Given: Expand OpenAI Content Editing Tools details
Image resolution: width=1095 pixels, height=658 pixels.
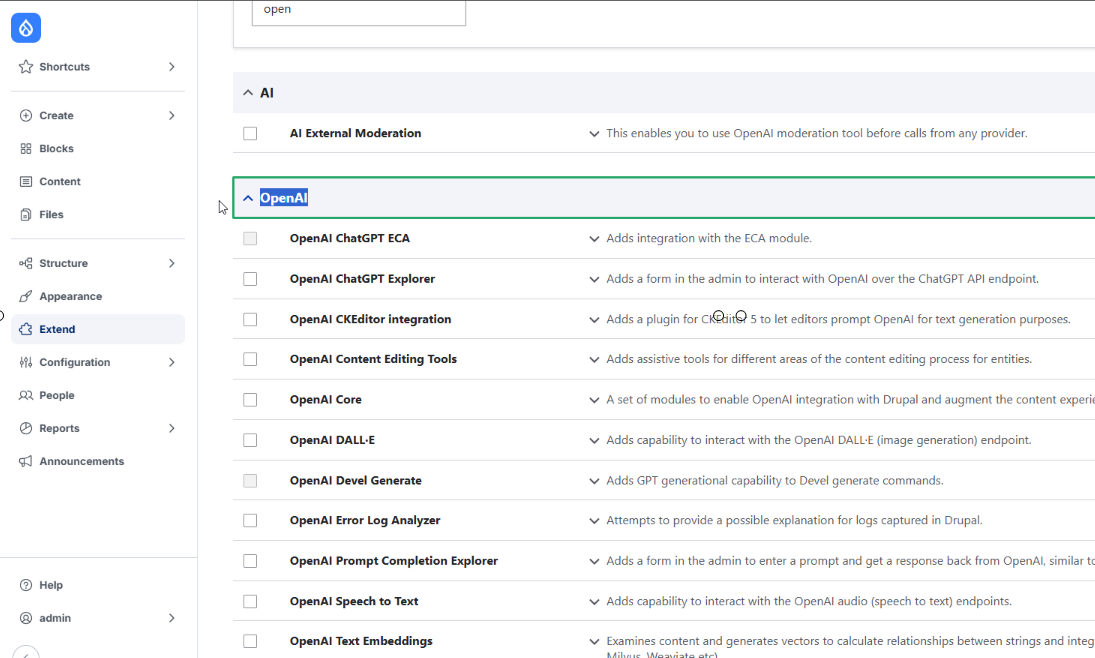Looking at the screenshot, I should [x=594, y=360].
